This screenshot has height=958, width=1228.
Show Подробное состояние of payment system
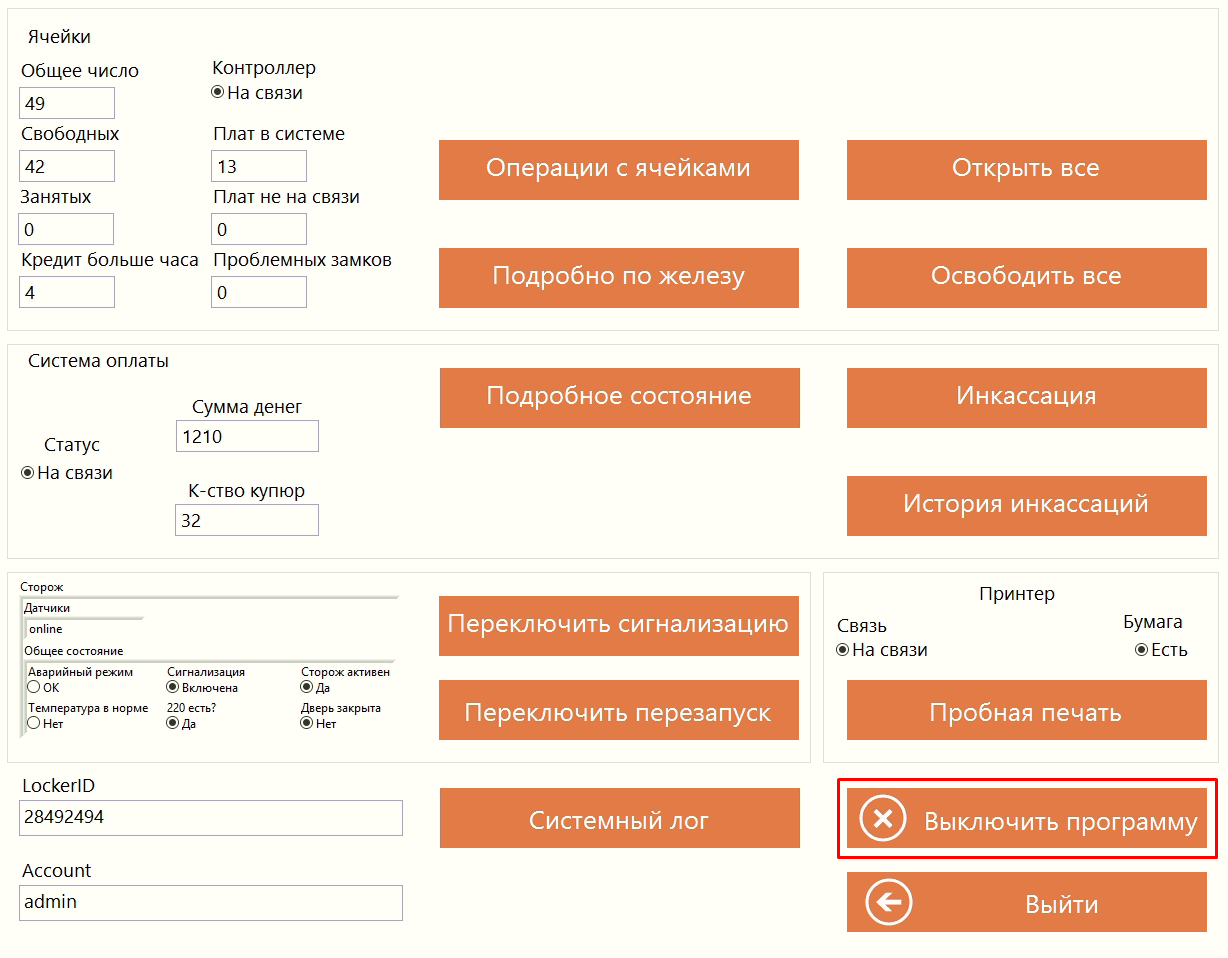tap(619, 397)
